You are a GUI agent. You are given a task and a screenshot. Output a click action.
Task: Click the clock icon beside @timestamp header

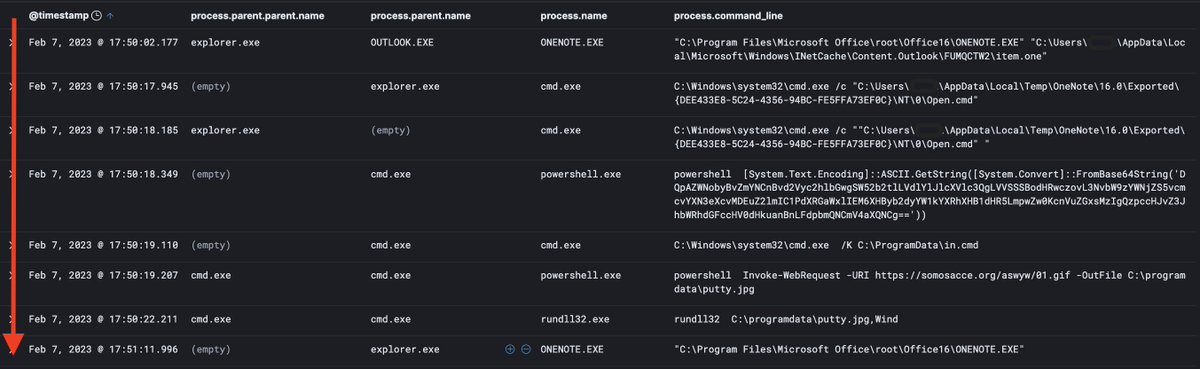tap(95, 16)
